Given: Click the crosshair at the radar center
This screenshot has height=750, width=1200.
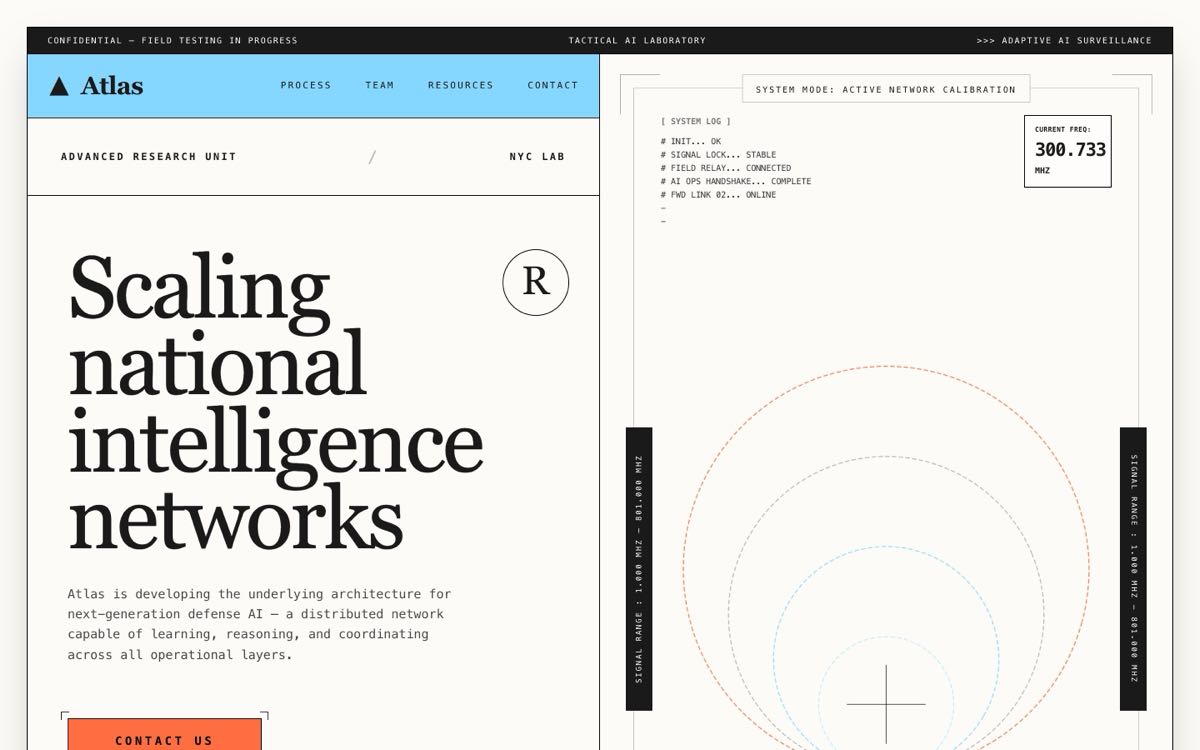Looking at the screenshot, I should [x=886, y=704].
